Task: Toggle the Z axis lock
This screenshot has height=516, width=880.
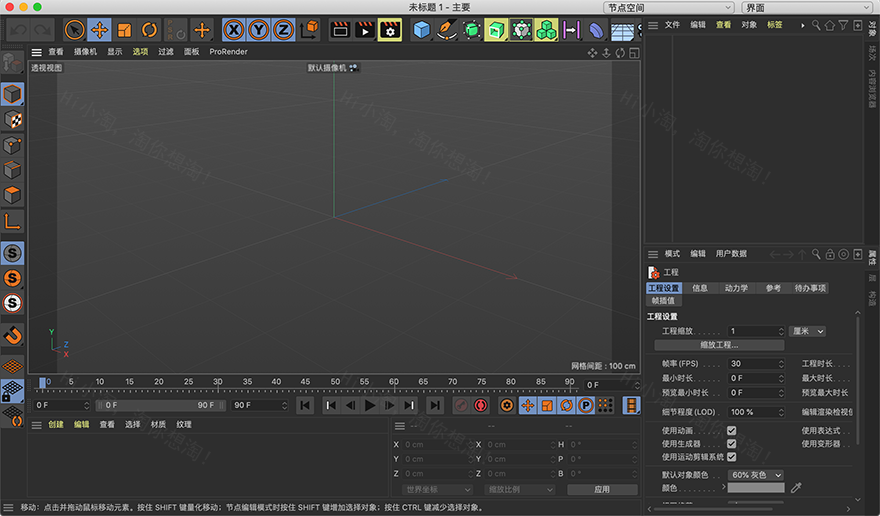Action: click(x=283, y=30)
